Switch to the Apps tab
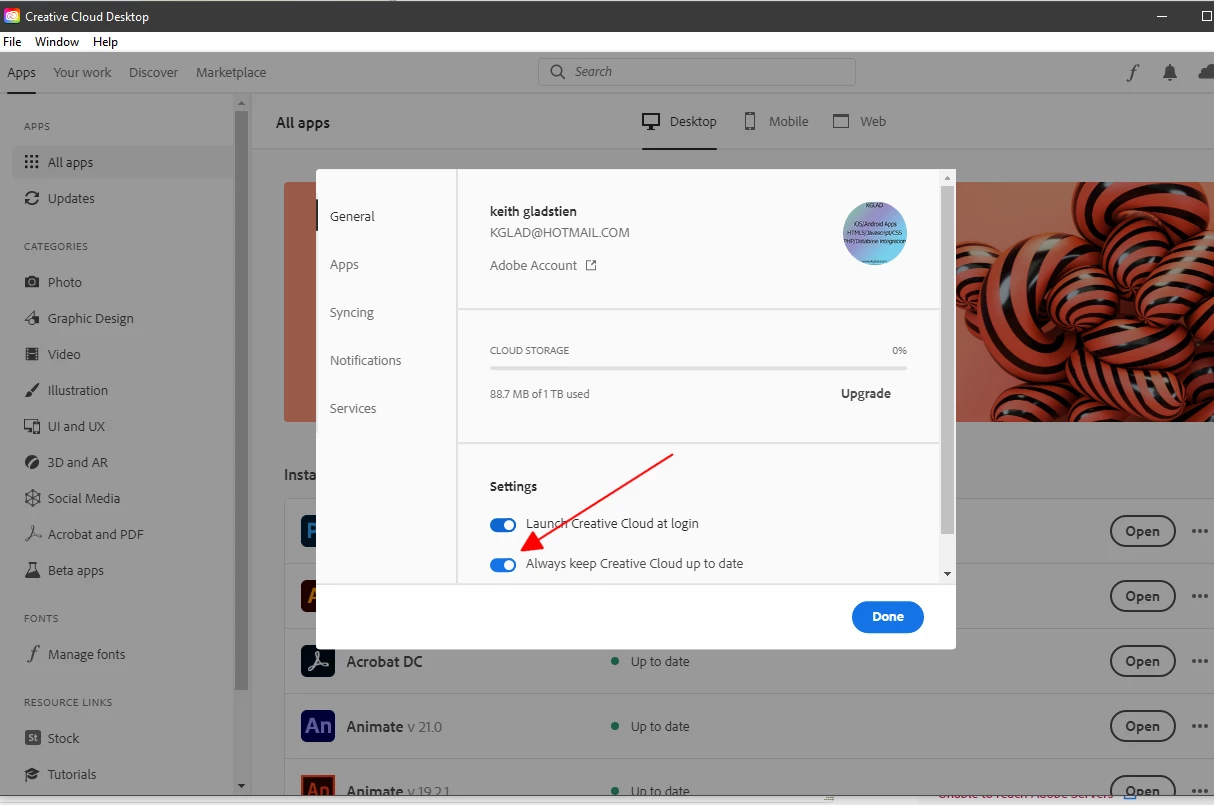This screenshot has height=805, width=1214. [21, 72]
